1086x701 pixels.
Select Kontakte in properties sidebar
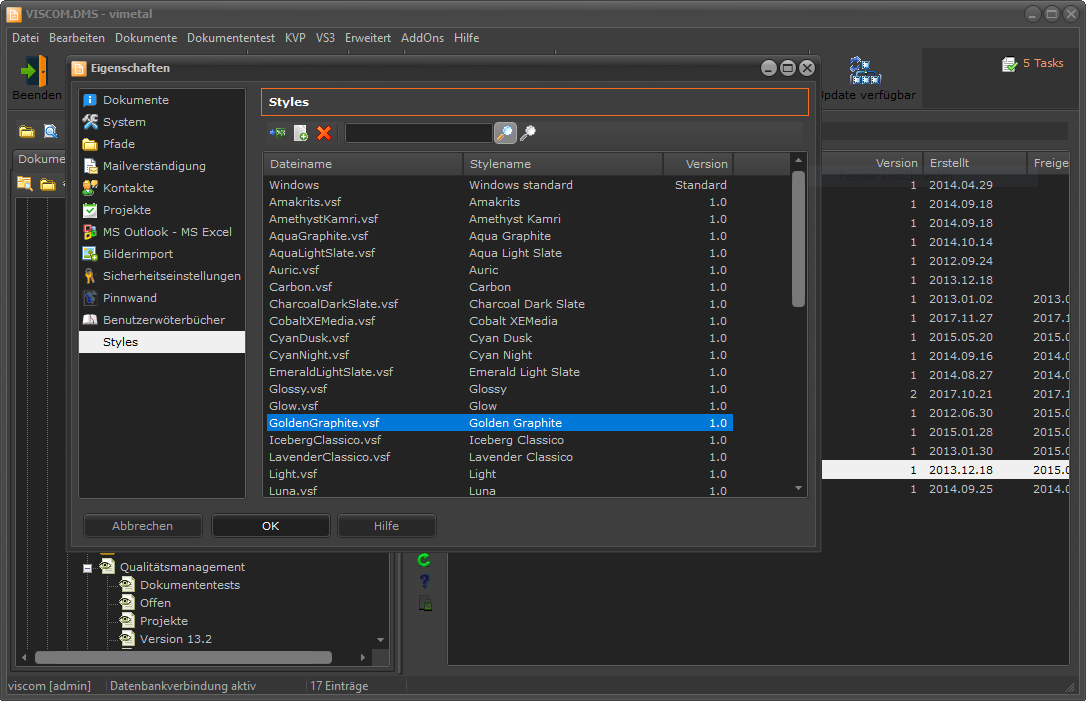point(162,188)
